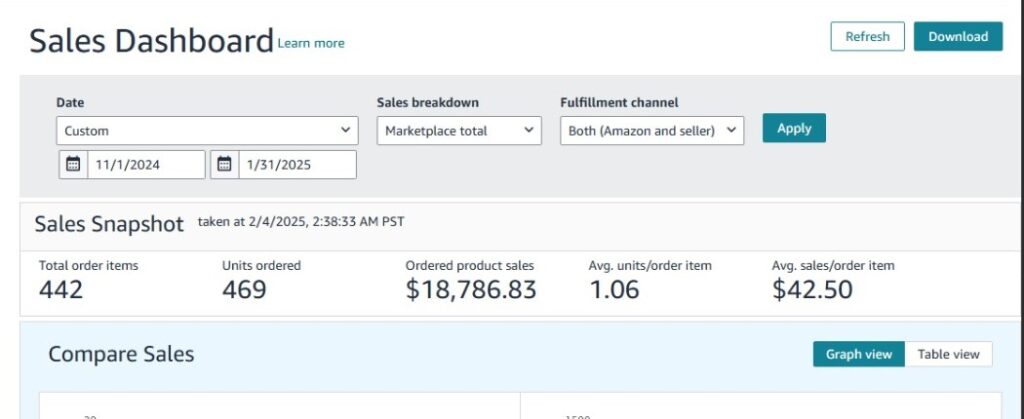Switch to Graph view
The height and width of the screenshot is (419, 1024).
[x=859, y=354]
